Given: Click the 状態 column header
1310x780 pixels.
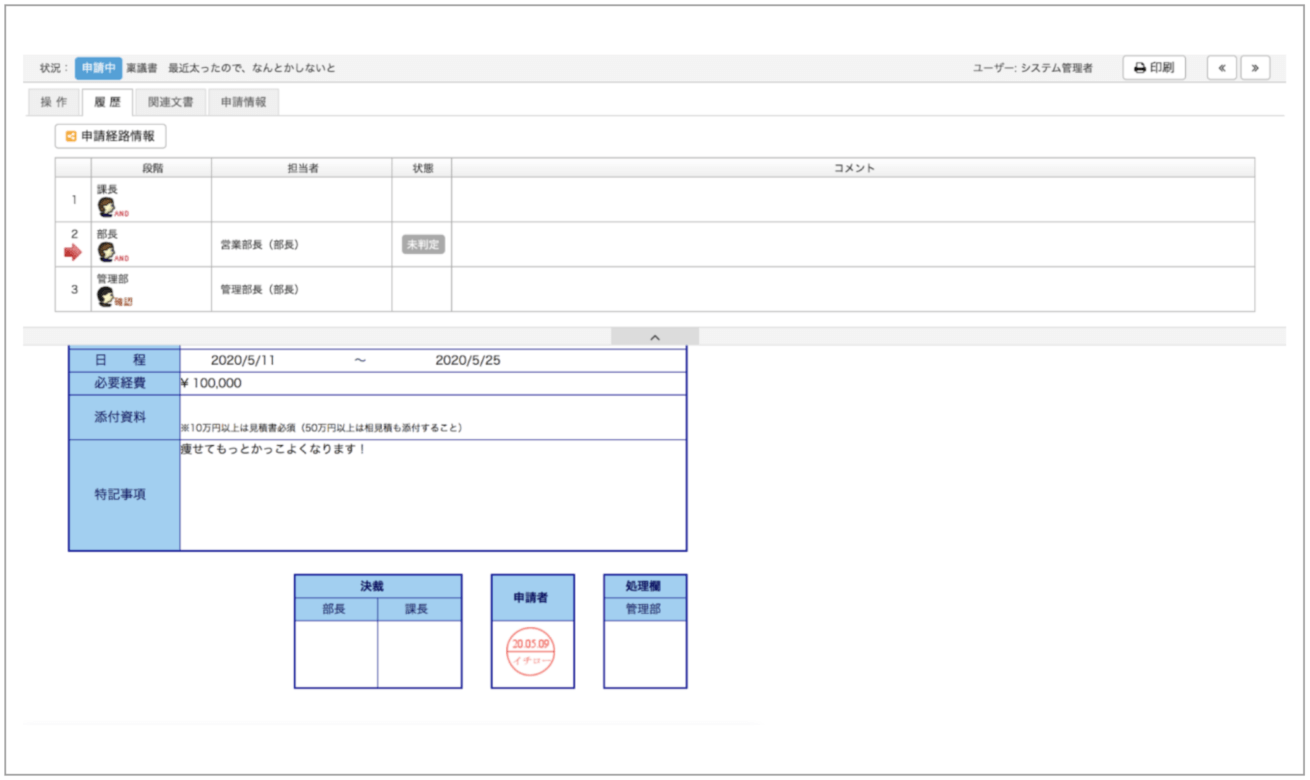Looking at the screenshot, I should (422, 168).
